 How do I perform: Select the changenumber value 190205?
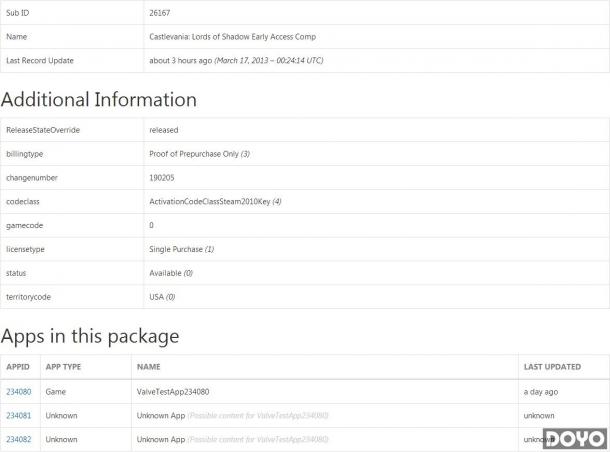click(162, 178)
